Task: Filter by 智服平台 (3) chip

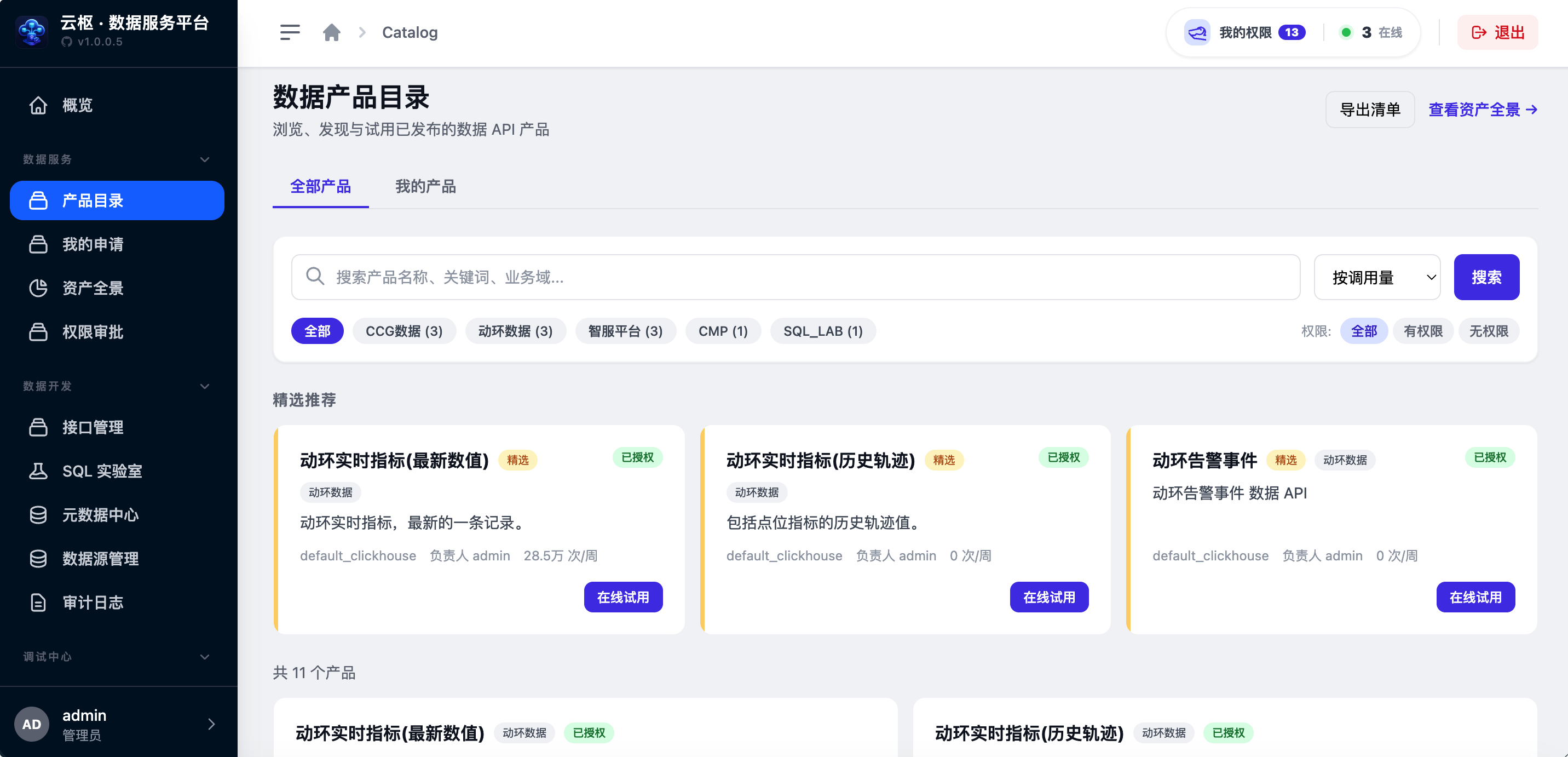Action: (x=625, y=331)
